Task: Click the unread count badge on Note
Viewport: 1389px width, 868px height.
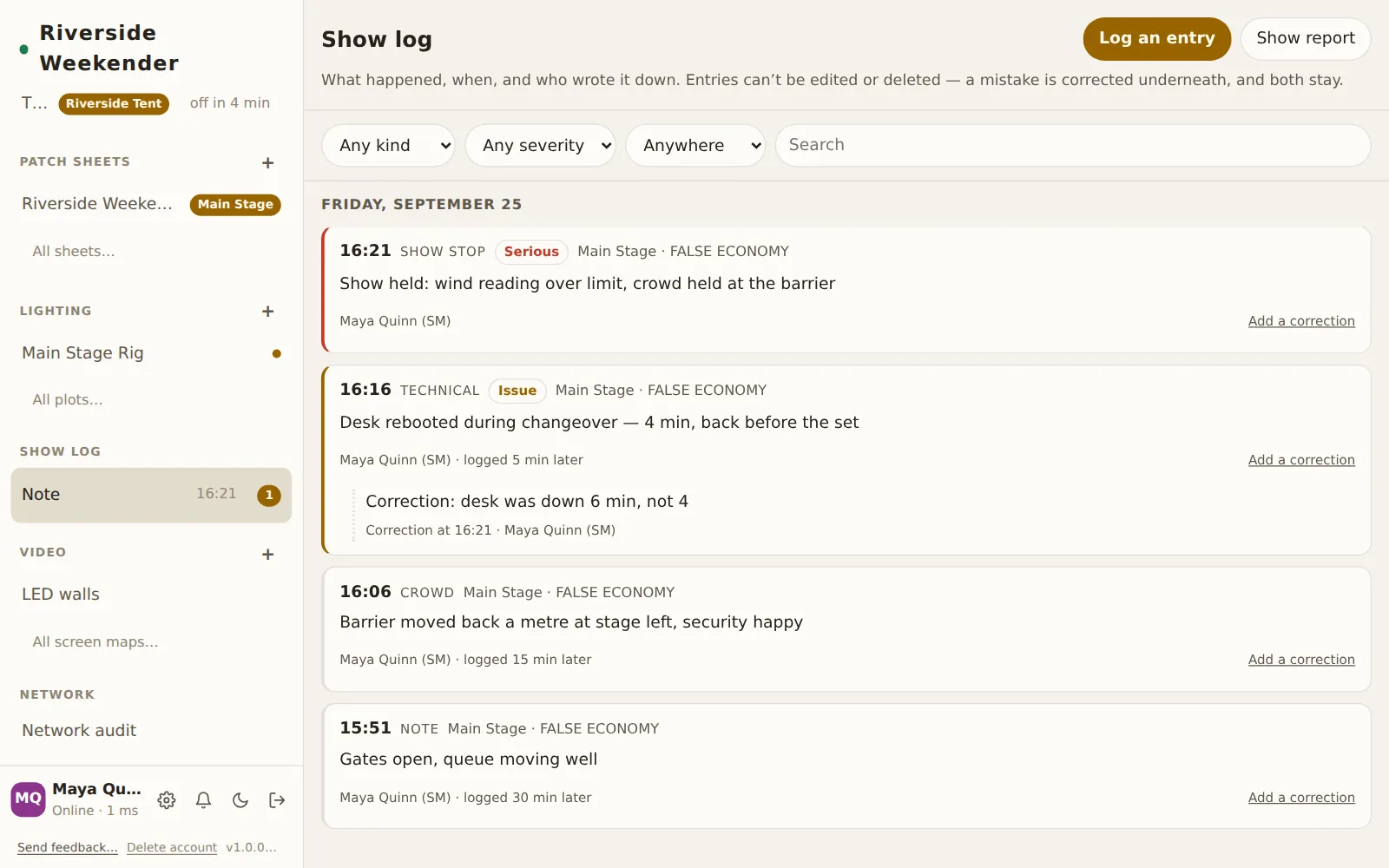Action: [269, 496]
